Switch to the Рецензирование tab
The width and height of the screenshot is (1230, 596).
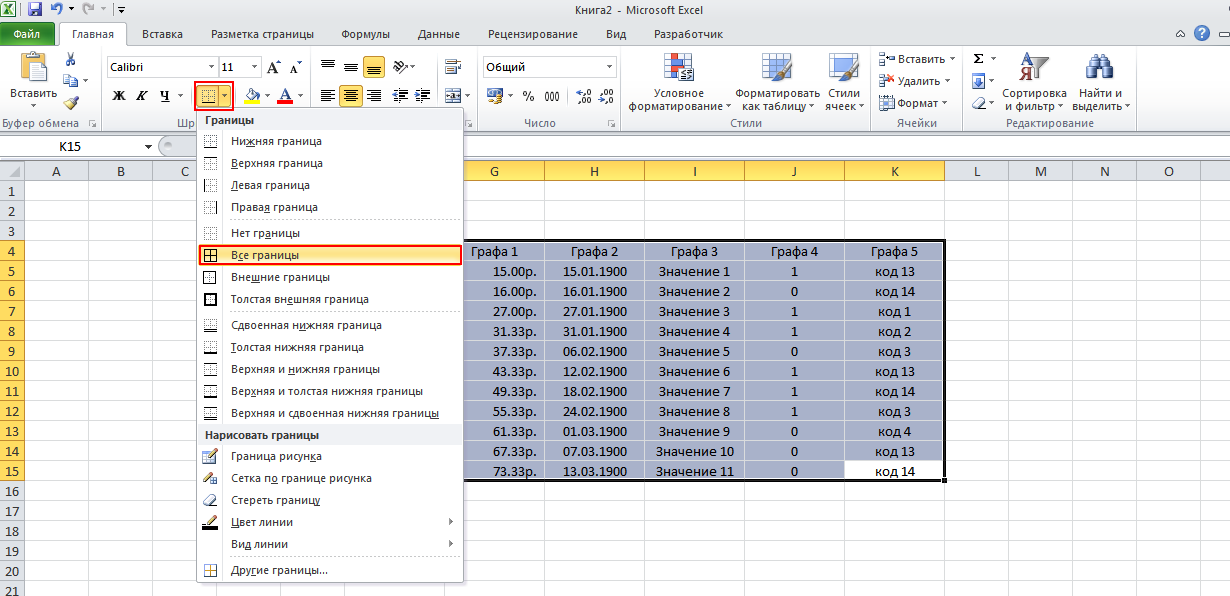pyautogui.click(x=532, y=34)
